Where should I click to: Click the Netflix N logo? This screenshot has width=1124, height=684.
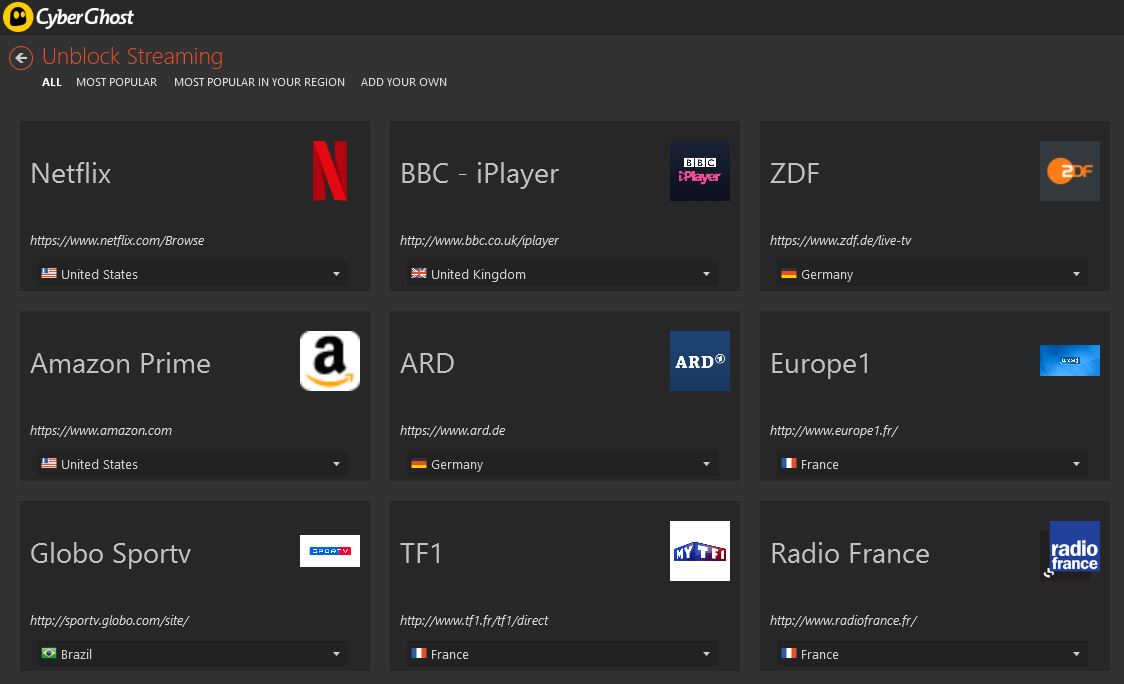click(x=330, y=171)
